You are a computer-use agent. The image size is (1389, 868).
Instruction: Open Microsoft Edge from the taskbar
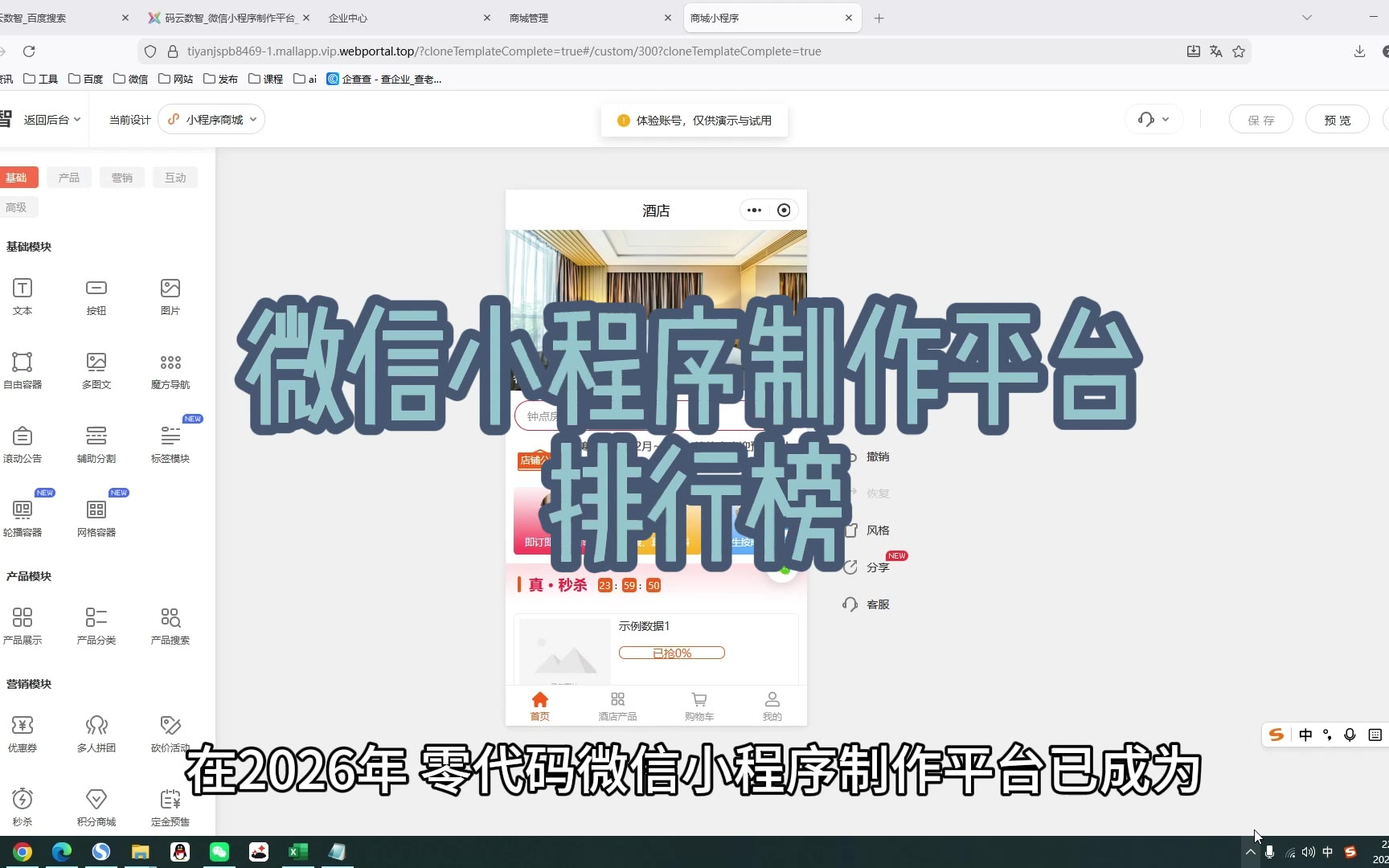click(x=62, y=852)
